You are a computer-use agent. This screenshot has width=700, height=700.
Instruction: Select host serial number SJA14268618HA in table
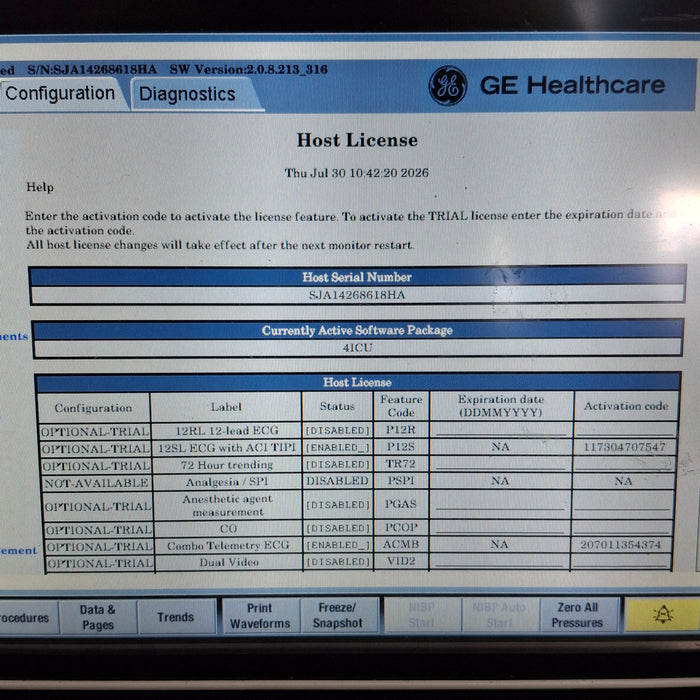pyautogui.click(x=357, y=295)
